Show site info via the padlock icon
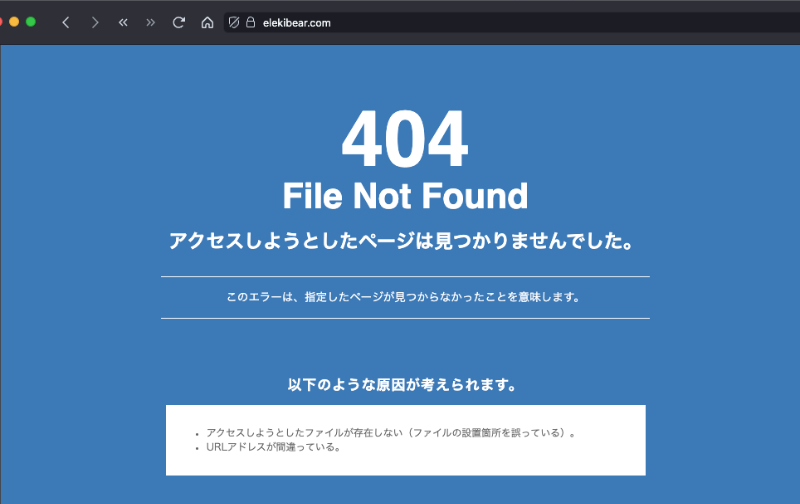The image size is (800, 504). pos(250,22)
